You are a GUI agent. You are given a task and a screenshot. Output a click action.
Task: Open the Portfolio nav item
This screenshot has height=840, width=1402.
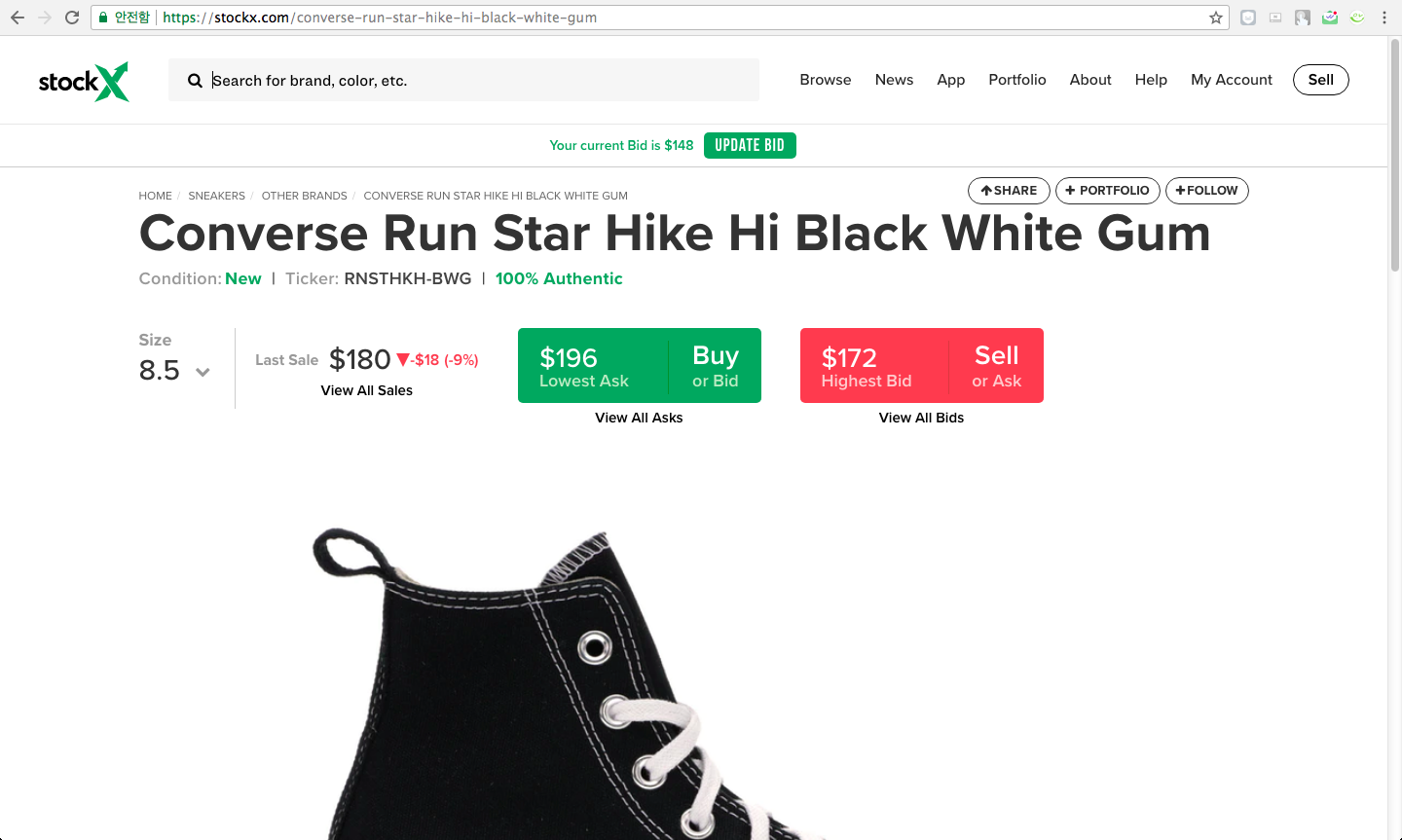1017,80
